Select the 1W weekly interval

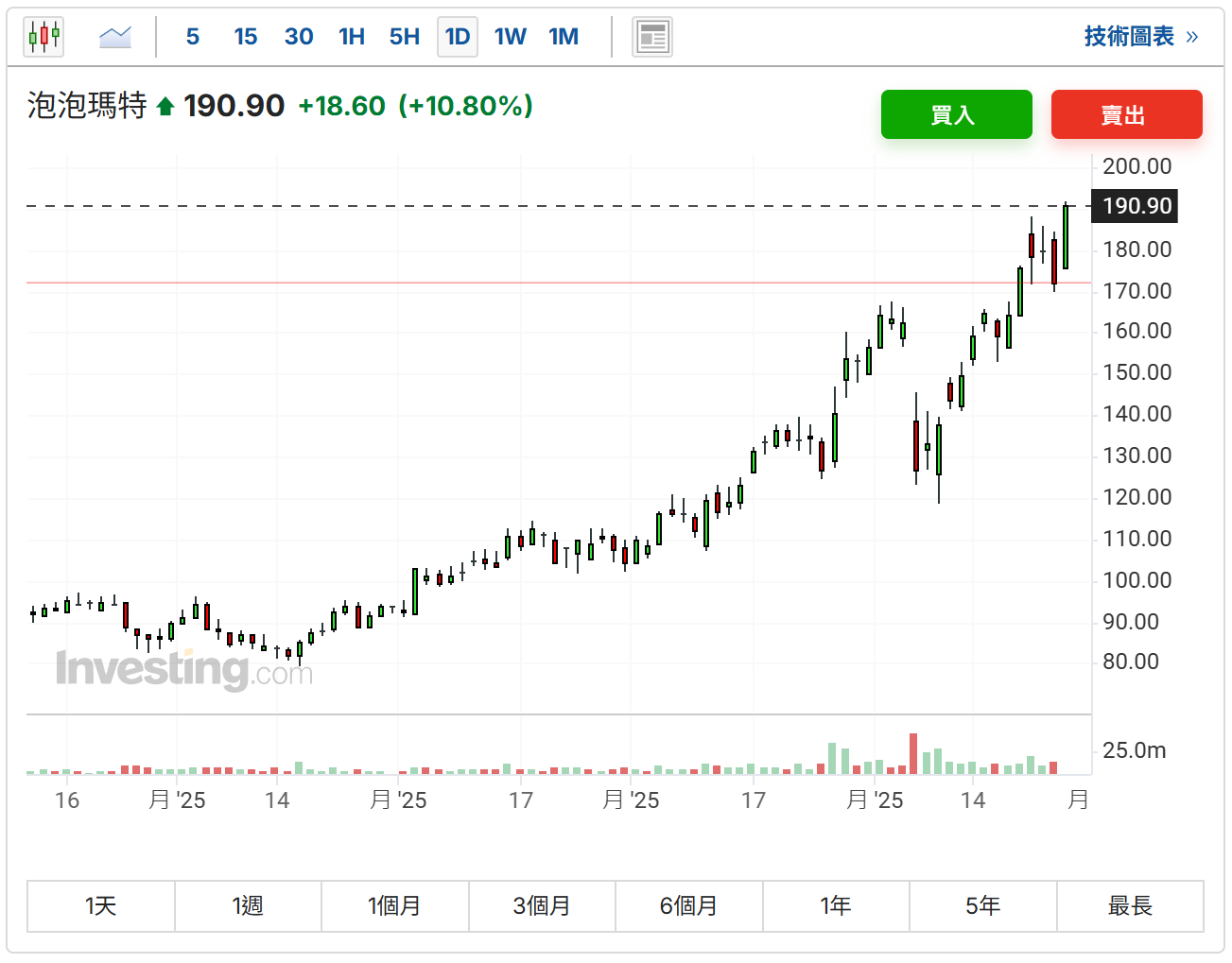pos(511,37)
